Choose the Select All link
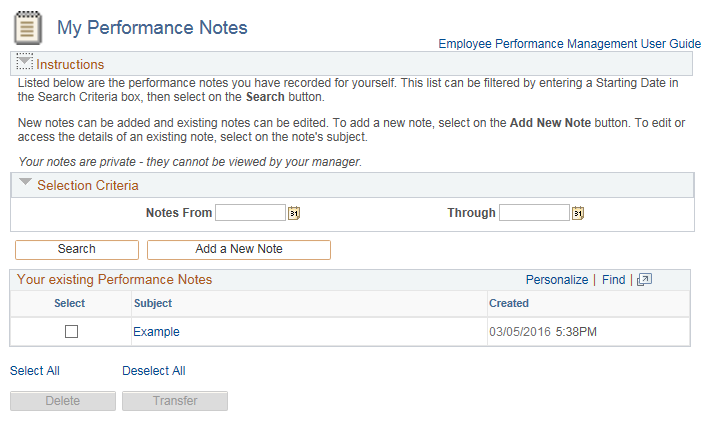This screenshot has width=712, height=426. tap(35, 371)
